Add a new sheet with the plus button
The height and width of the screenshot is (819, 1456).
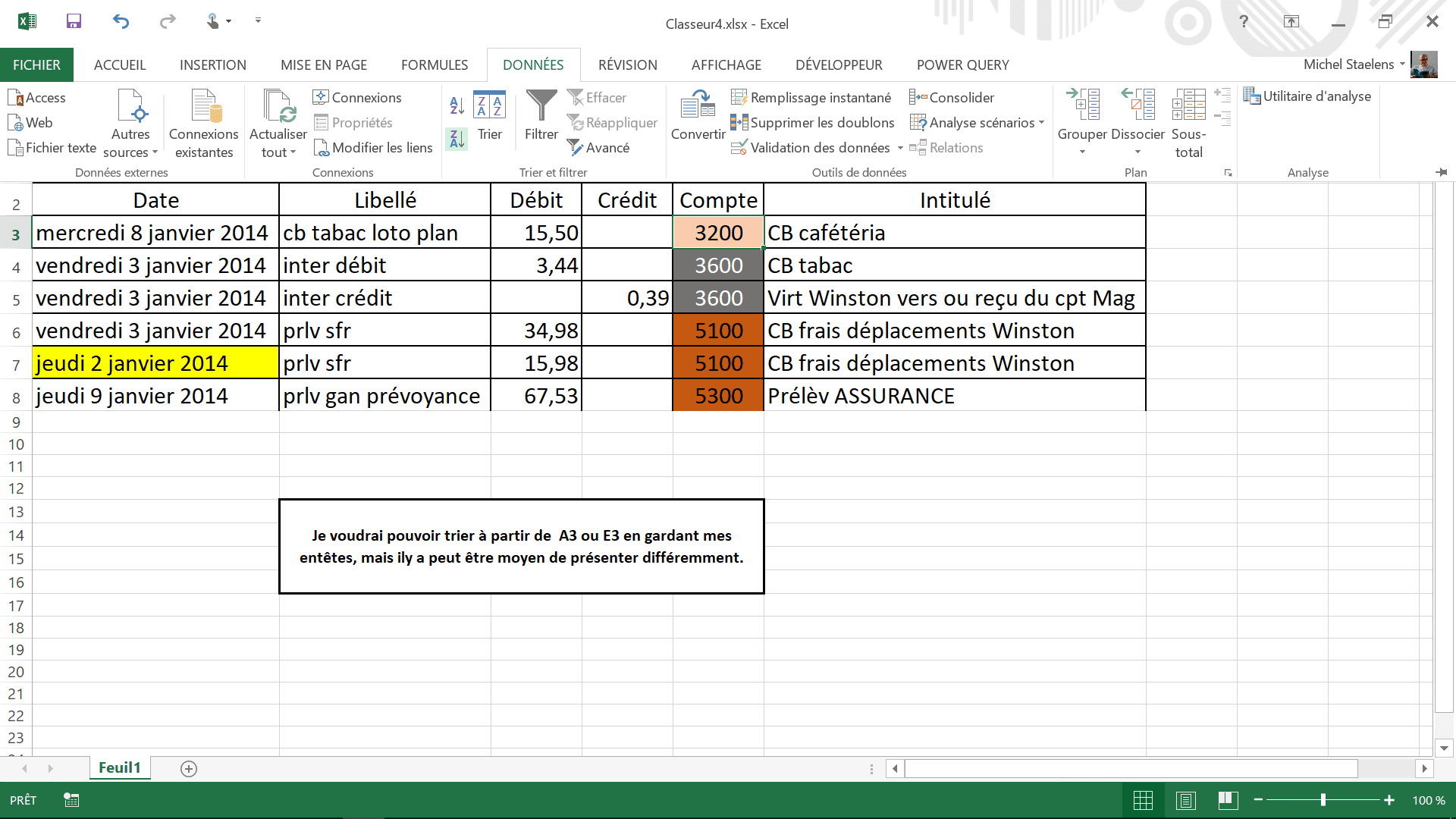[189, 769]
